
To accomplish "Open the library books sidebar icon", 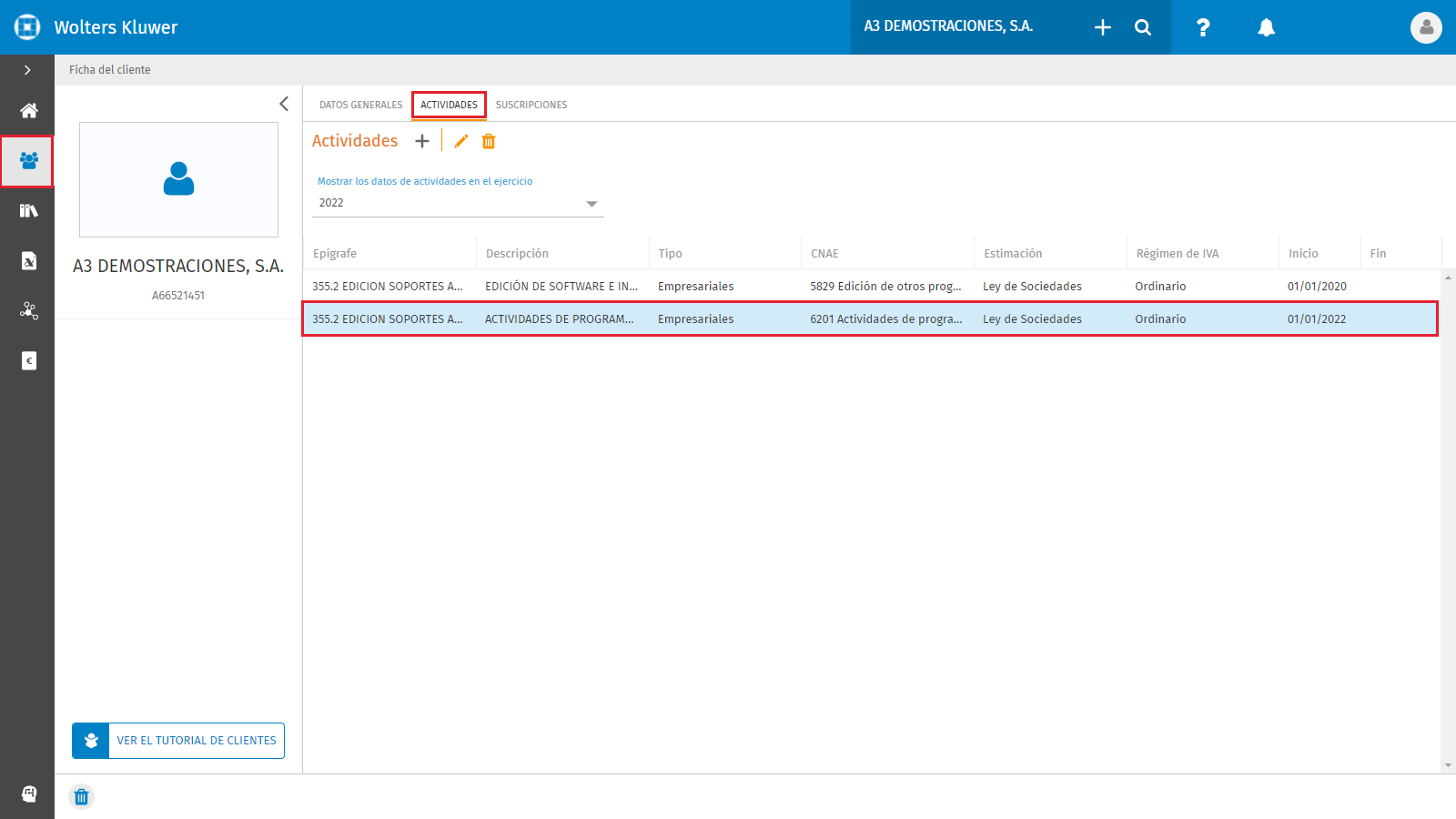I will click(29, 211).
